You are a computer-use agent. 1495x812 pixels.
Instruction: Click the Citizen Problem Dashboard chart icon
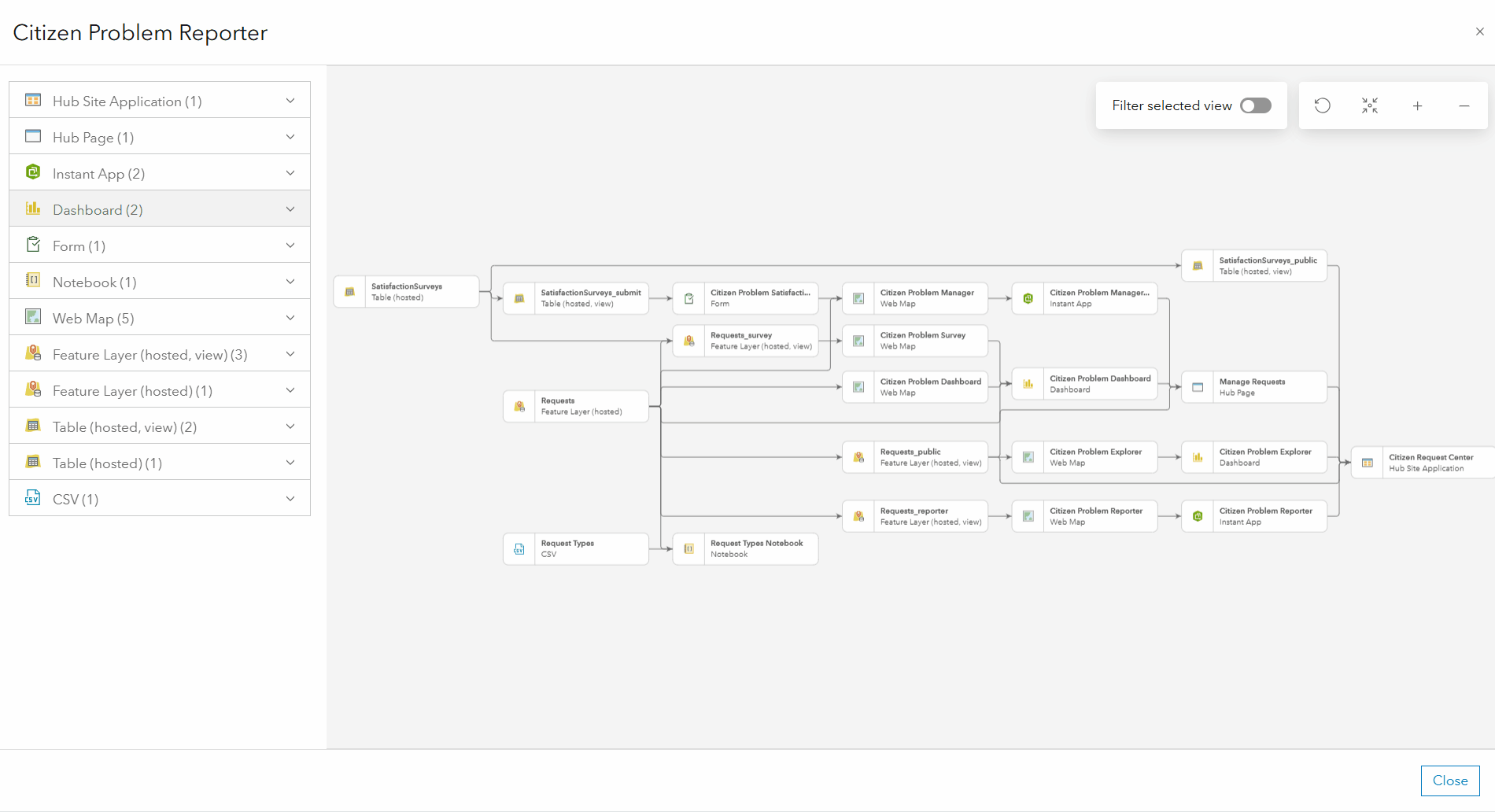click(x=1028, y=384)
